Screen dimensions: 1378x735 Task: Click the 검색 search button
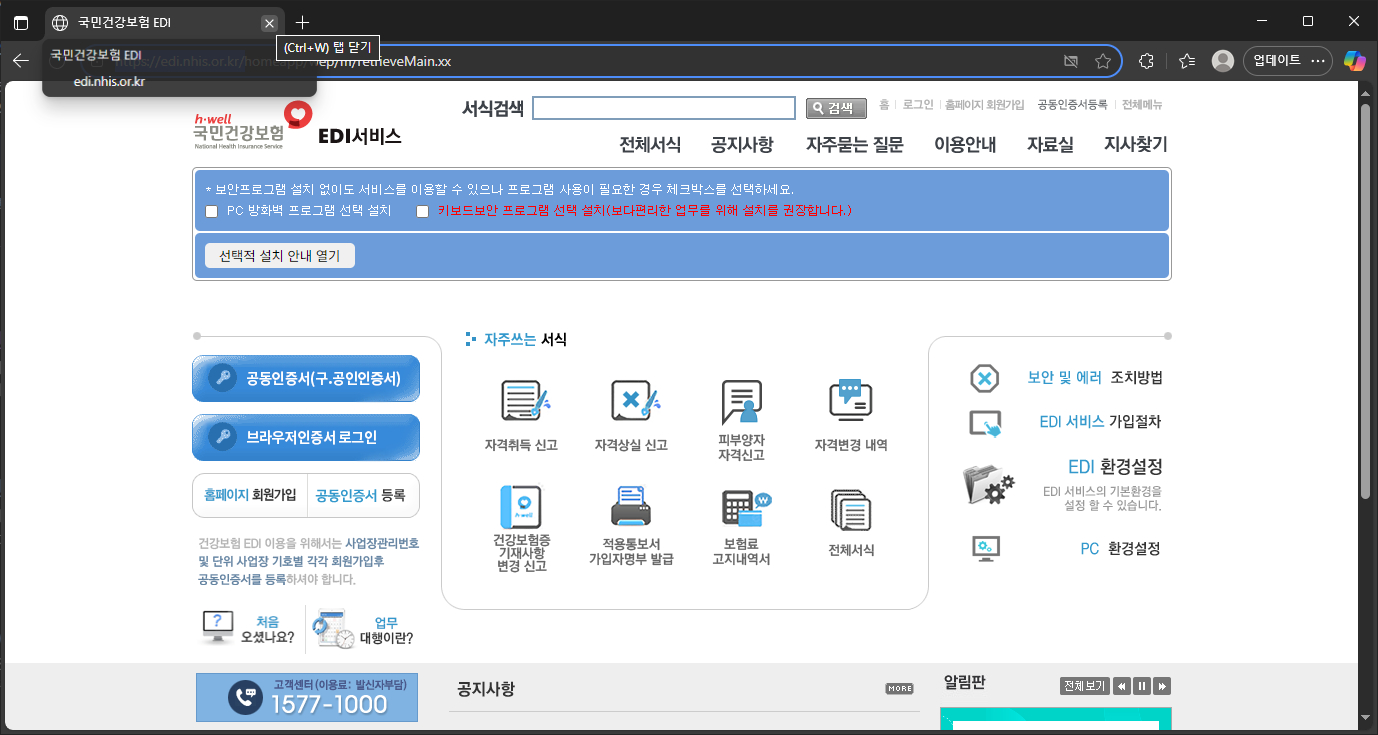[x=835, y=108]
